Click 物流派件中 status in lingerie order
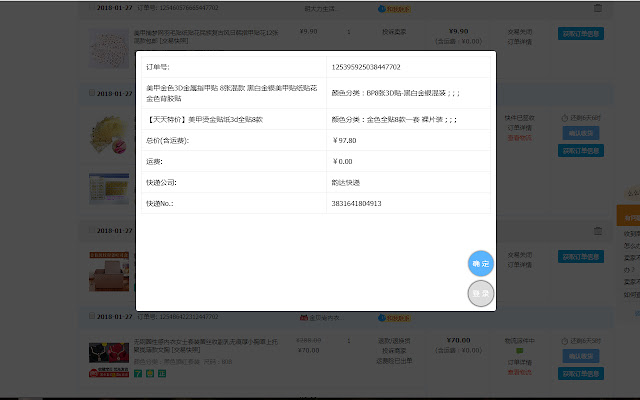Image resolution: width=640 pixels, height=400 pixels. click(520, 341)
